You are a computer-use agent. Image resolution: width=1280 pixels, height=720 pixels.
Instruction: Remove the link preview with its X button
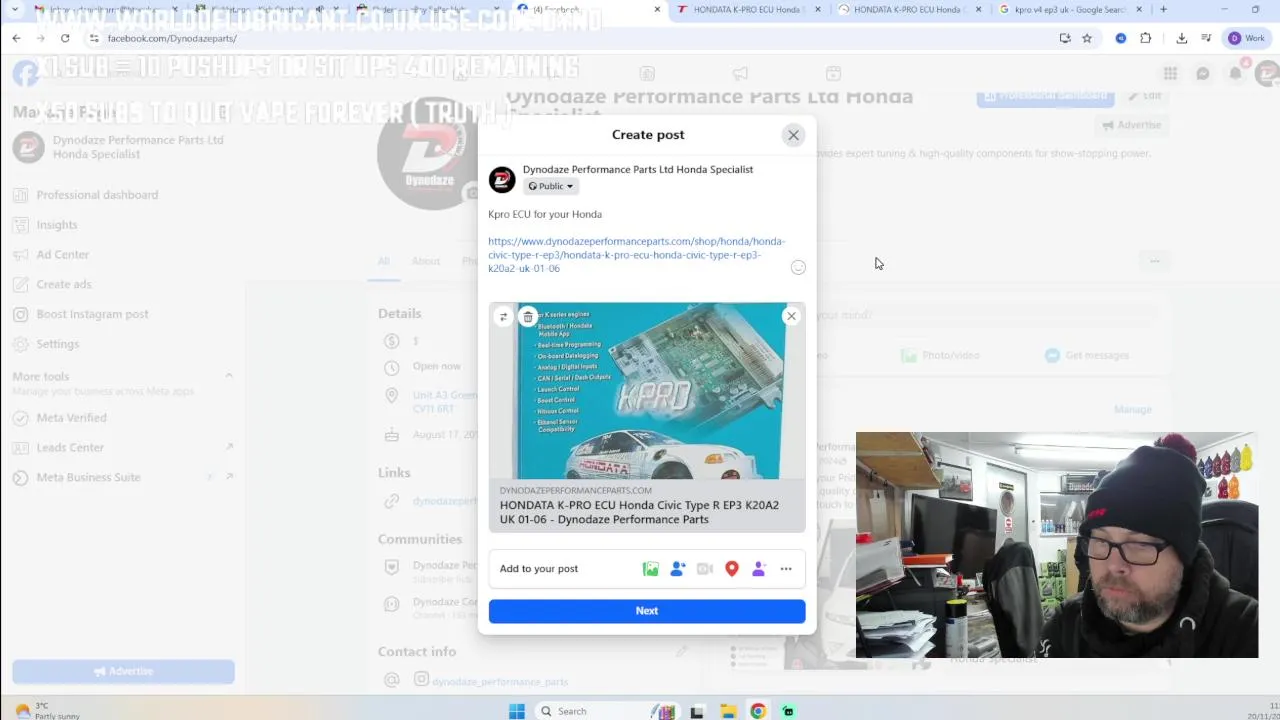coord(791,316)
